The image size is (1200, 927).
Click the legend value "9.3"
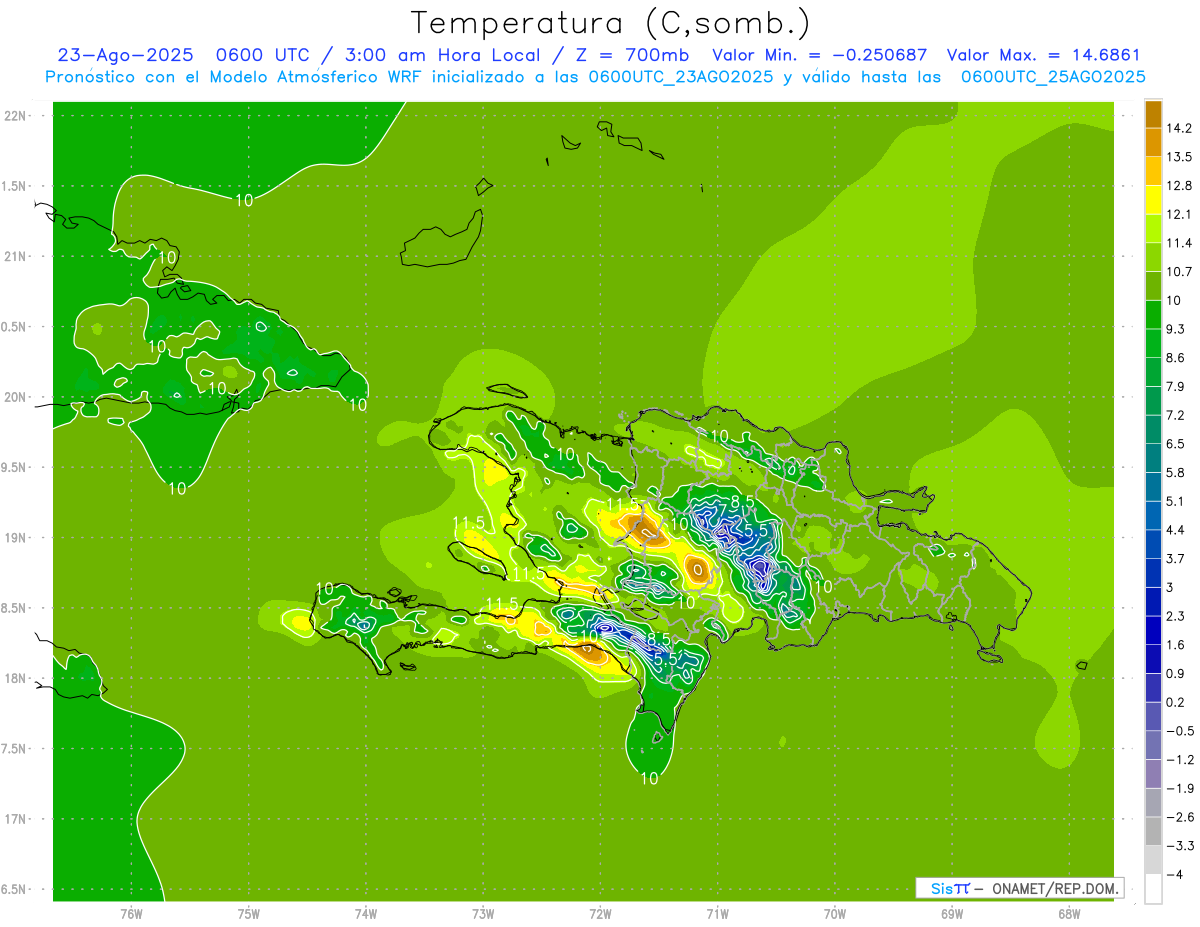coord(1175,329)
